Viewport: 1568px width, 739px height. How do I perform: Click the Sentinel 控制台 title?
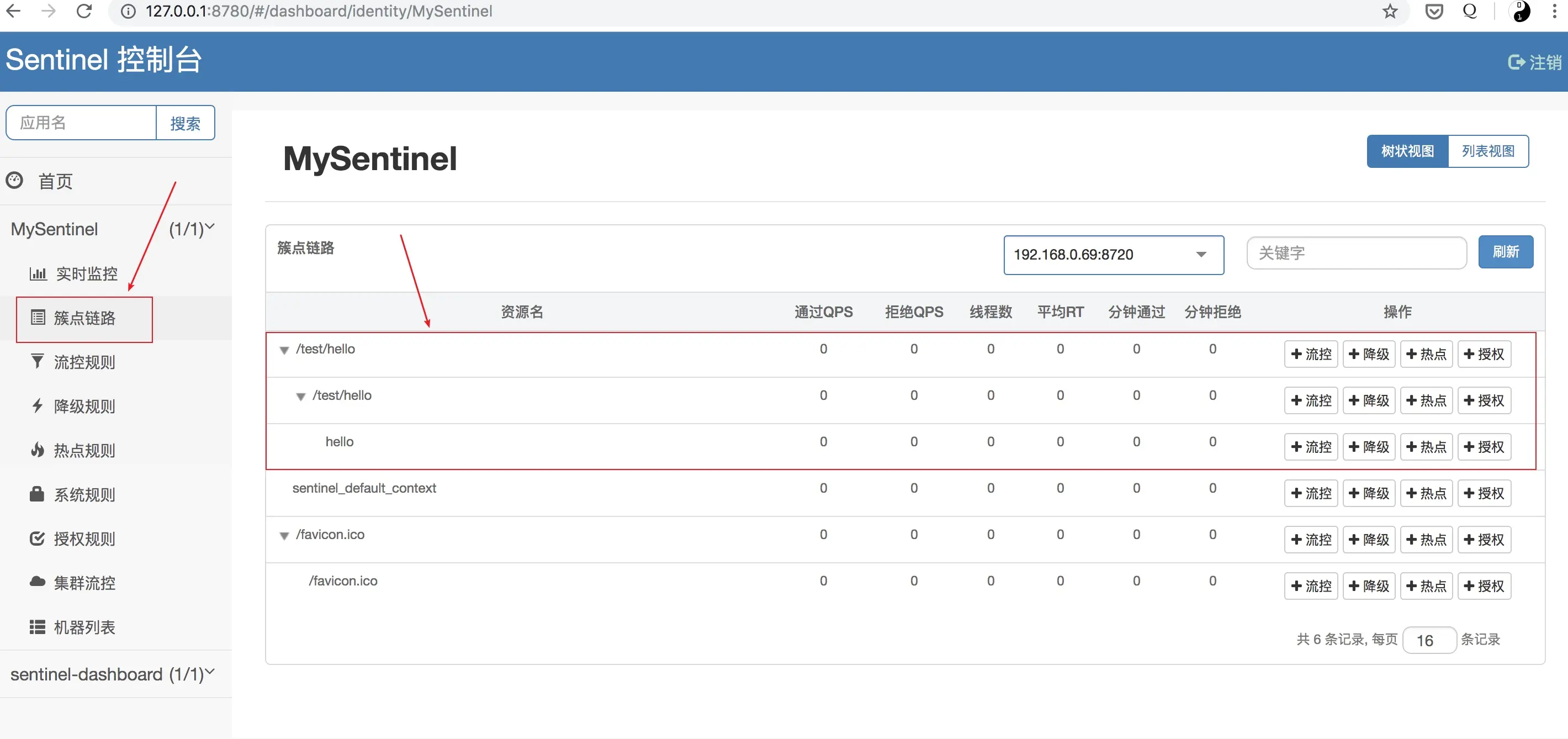point(103,60)
